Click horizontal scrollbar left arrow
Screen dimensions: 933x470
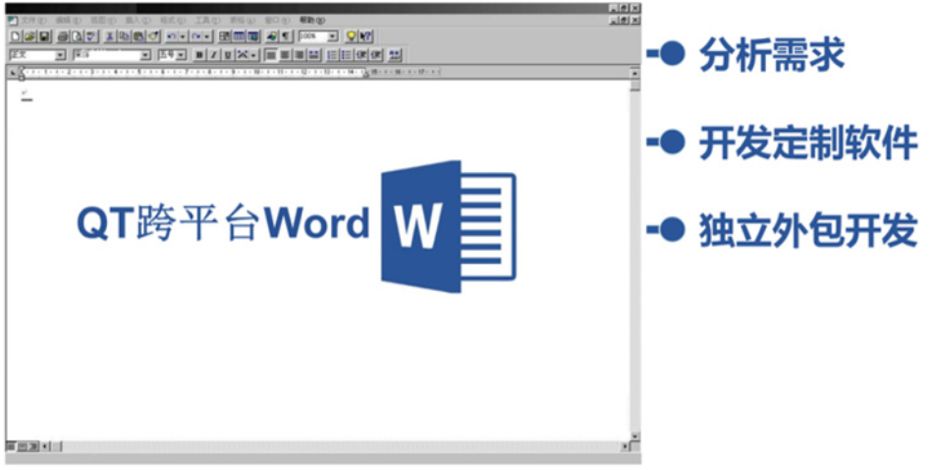46,446
